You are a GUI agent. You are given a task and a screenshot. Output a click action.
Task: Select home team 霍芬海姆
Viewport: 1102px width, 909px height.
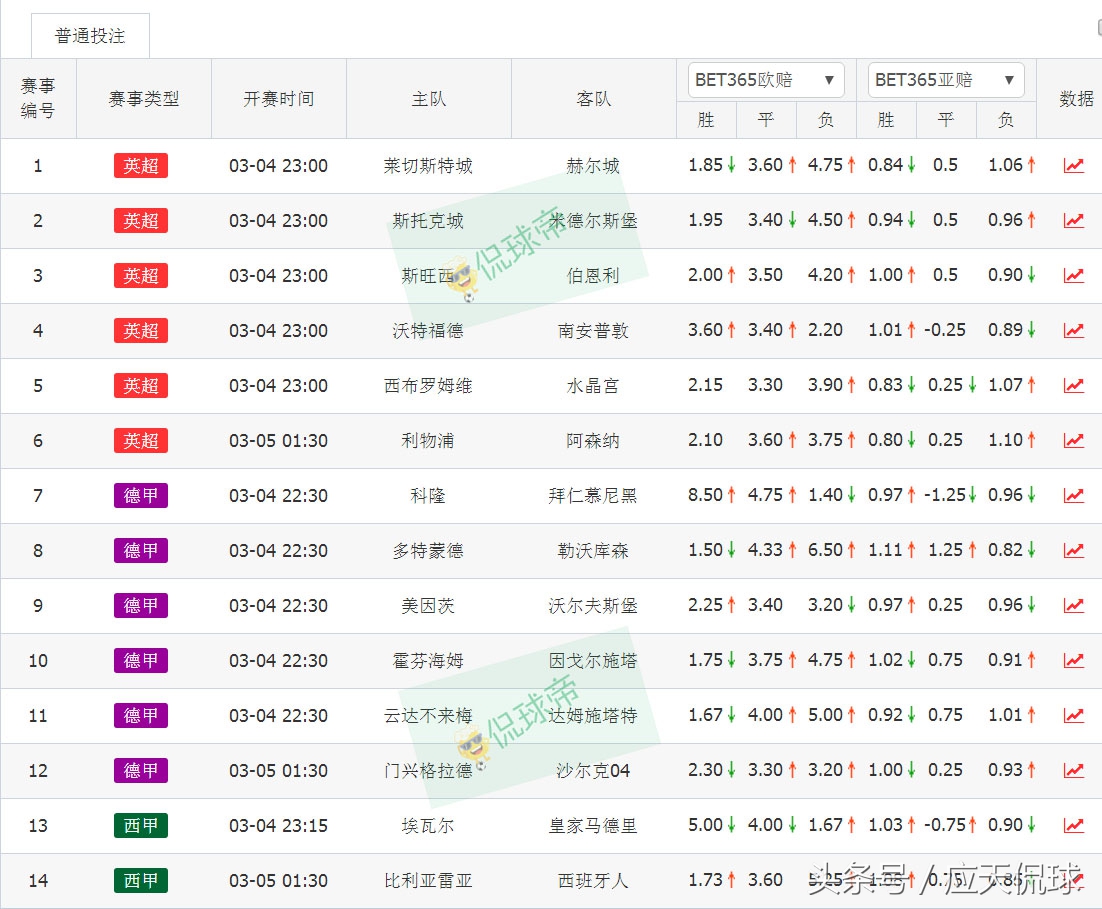[x=428, y=661]
